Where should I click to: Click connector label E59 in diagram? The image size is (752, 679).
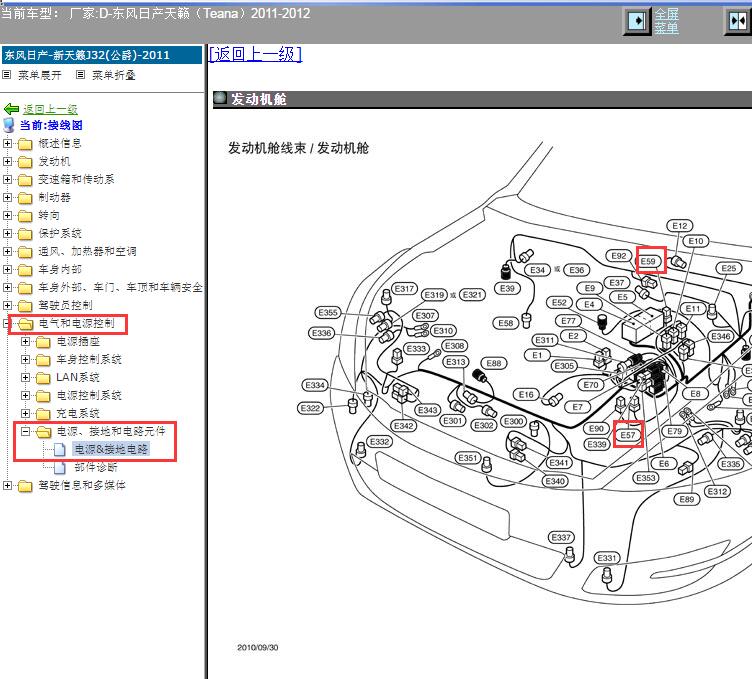[x=650, y=261]
